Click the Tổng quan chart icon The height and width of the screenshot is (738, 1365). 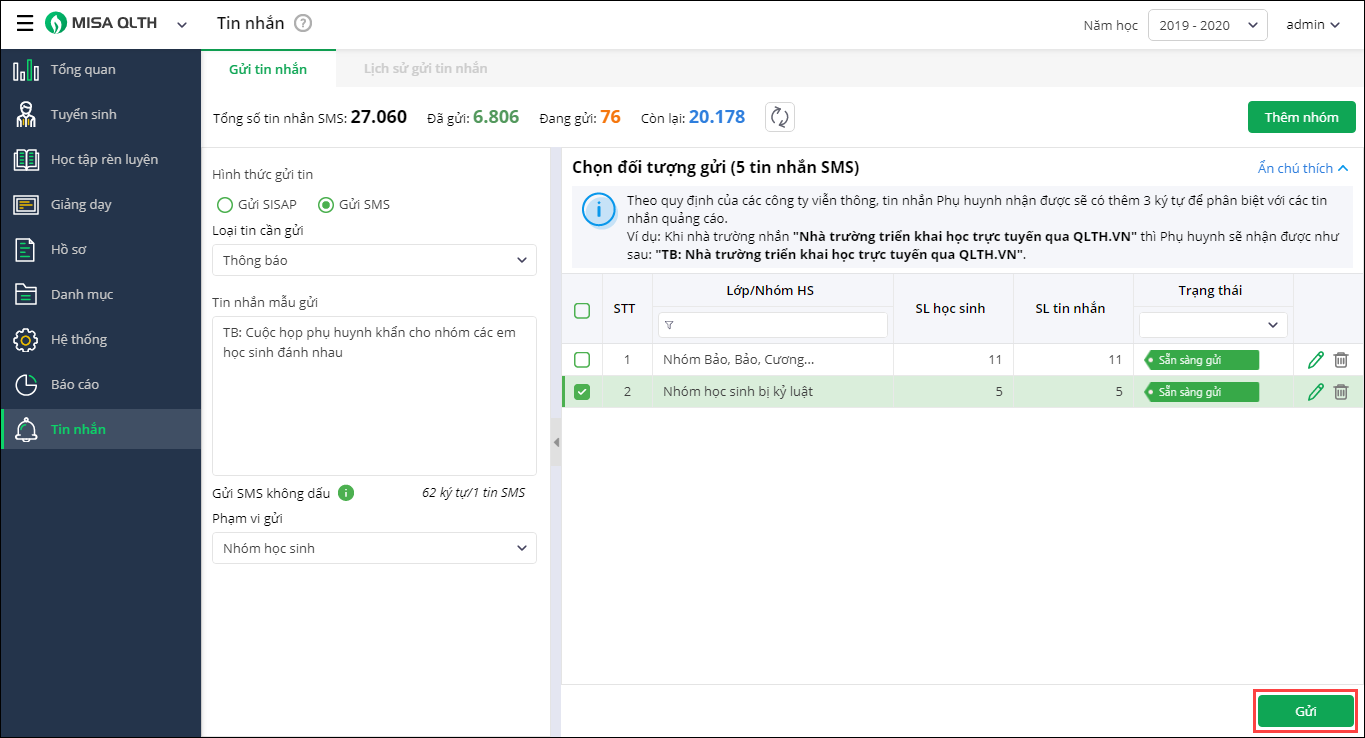tap(26, 70)
